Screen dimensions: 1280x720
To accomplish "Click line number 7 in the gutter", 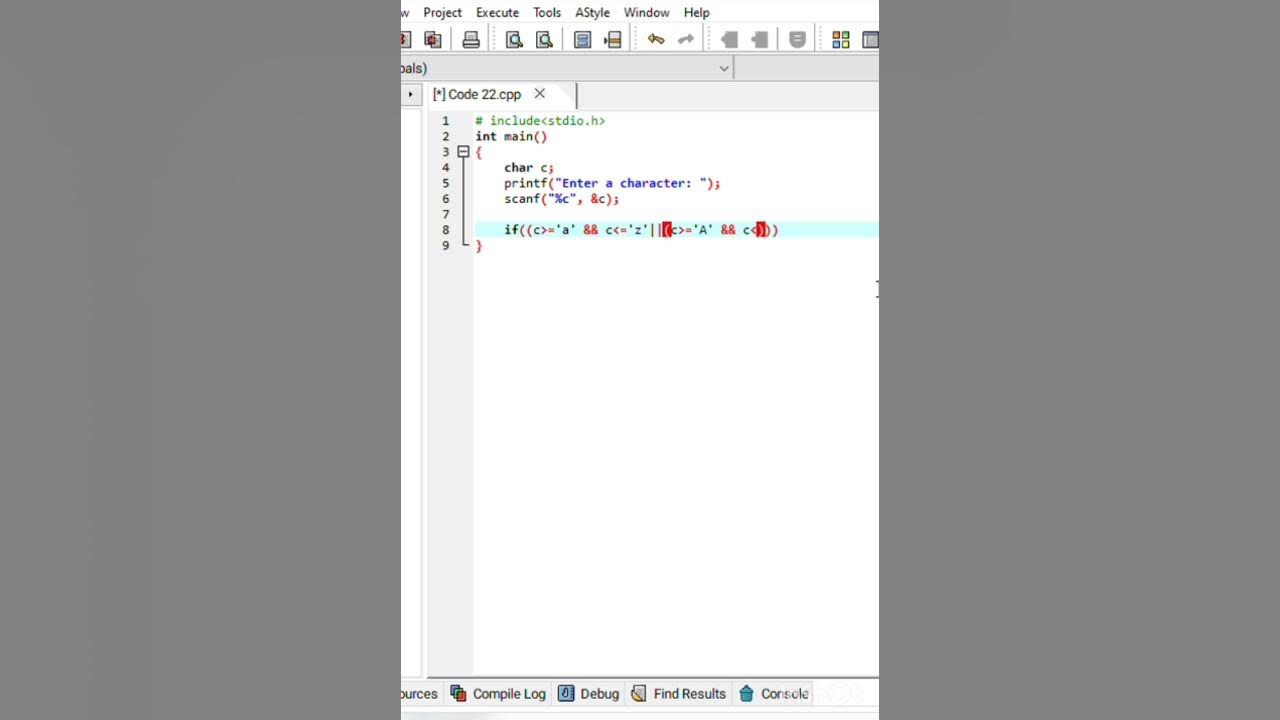I will point(446,214).
